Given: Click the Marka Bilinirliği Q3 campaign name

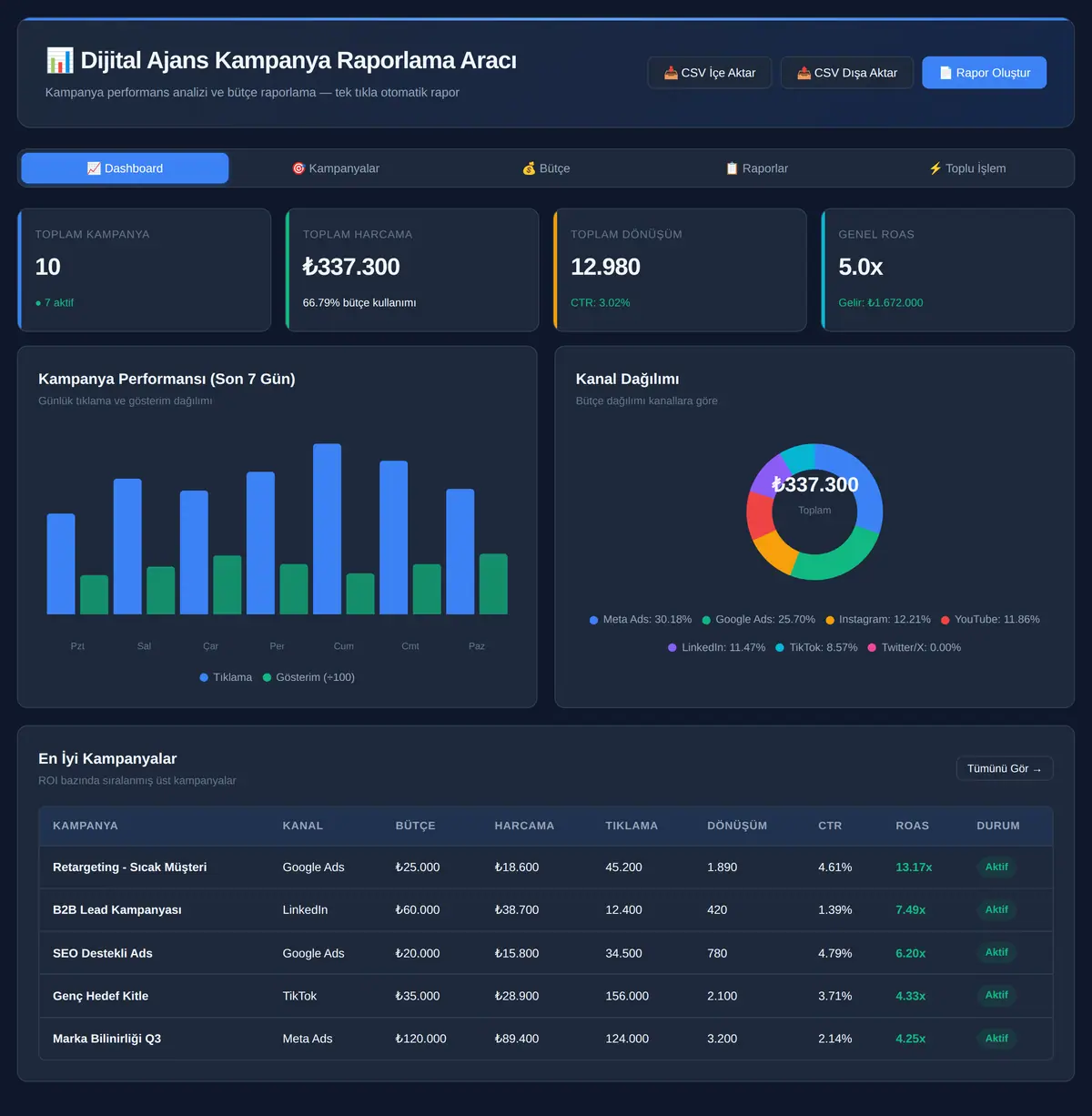Looking at the screenshot, I should coord(106,1039).
